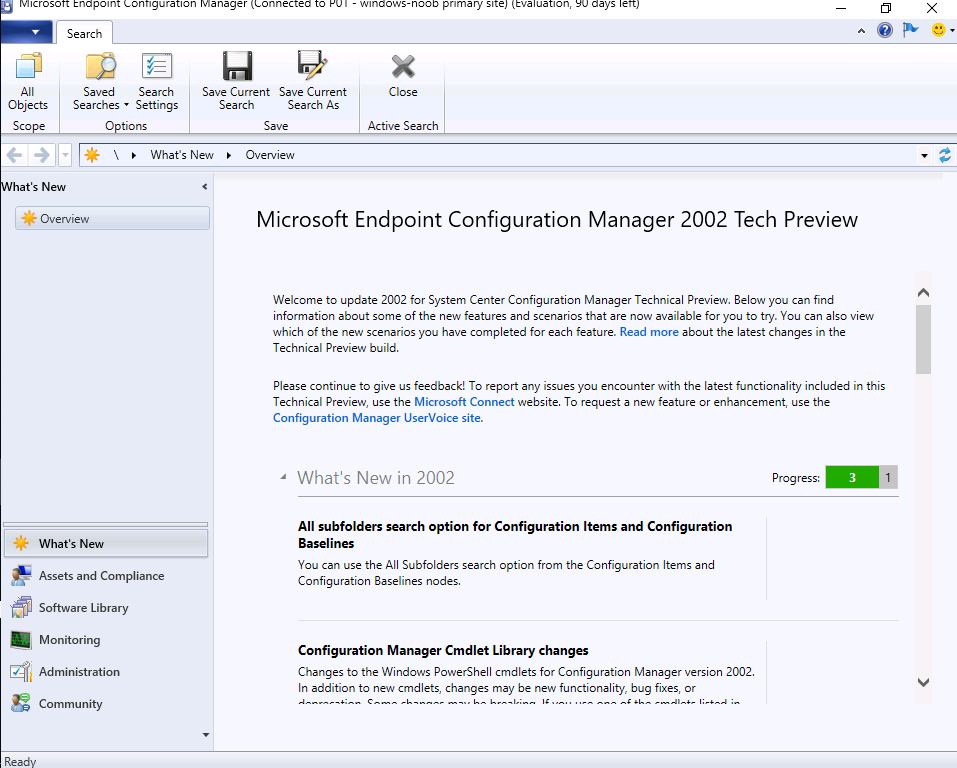Click Save Current Search
Viewport: 957px width, 768px height.
[236, 82]
